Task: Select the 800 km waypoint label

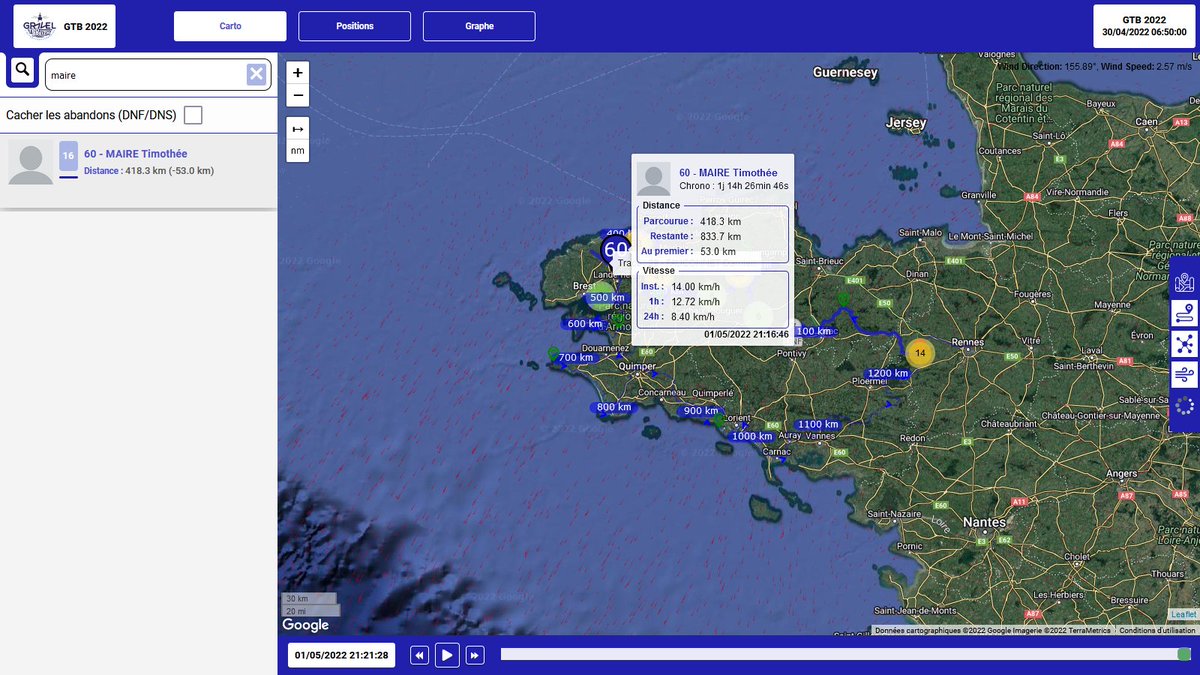Action: pyautogui.click(x=613, y=407)
